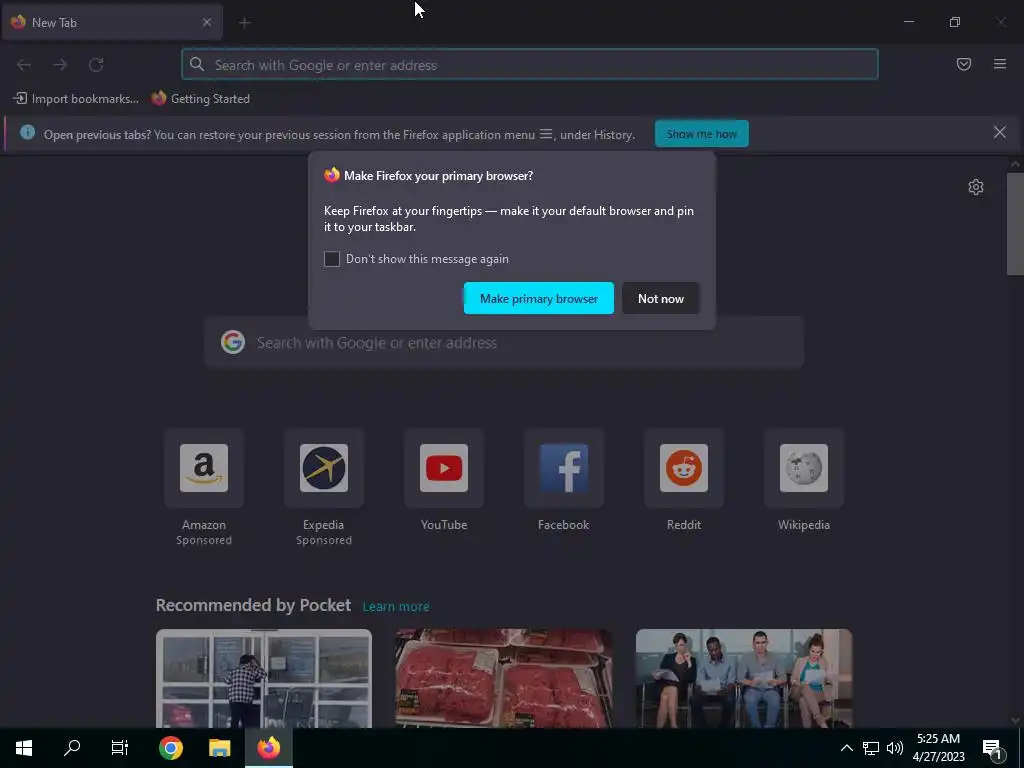Click the Show me how button
This screenshot has height=768, width=1024.
pos(701,134)
